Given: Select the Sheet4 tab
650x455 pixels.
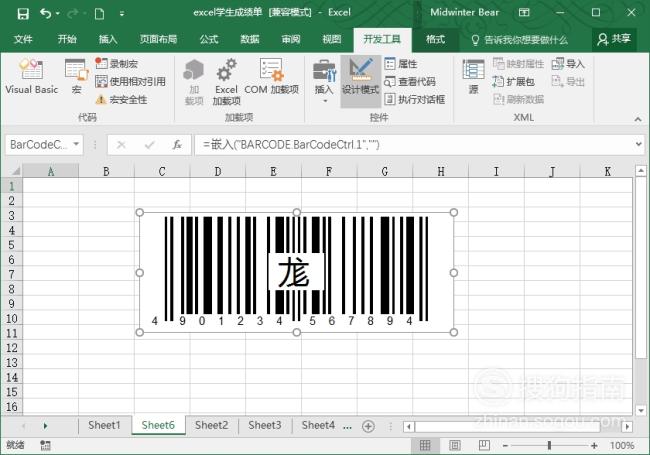Looking at the screenshot, I should point(318,425).
